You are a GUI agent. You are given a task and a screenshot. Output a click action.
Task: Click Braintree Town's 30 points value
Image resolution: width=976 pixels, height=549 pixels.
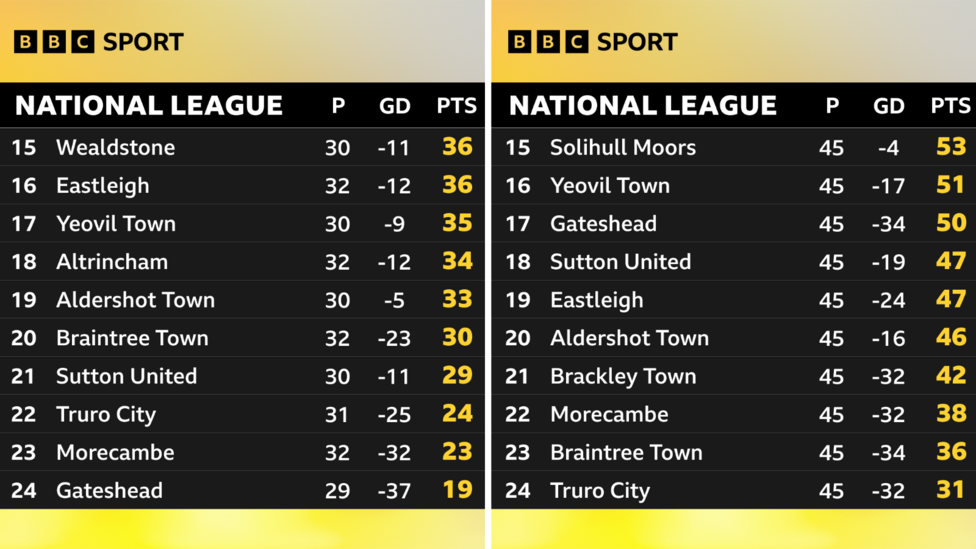[457, 338]
